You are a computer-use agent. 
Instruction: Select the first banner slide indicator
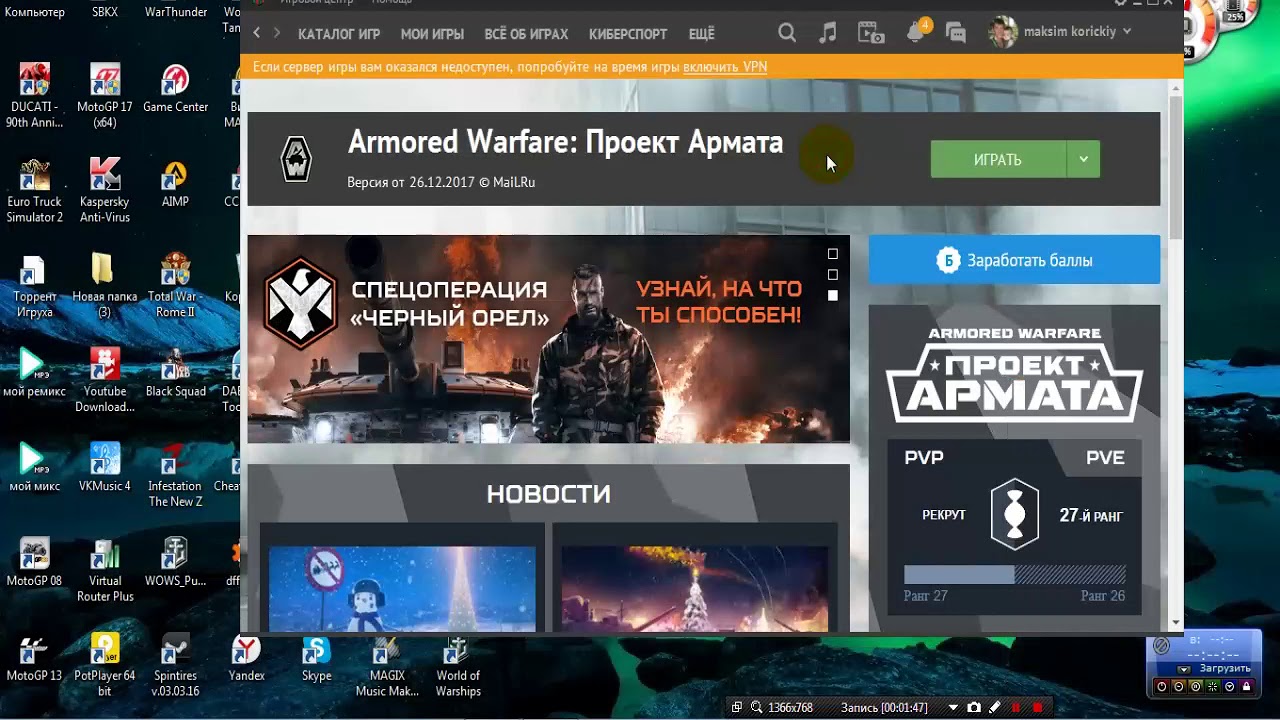(x=832, y=254)
